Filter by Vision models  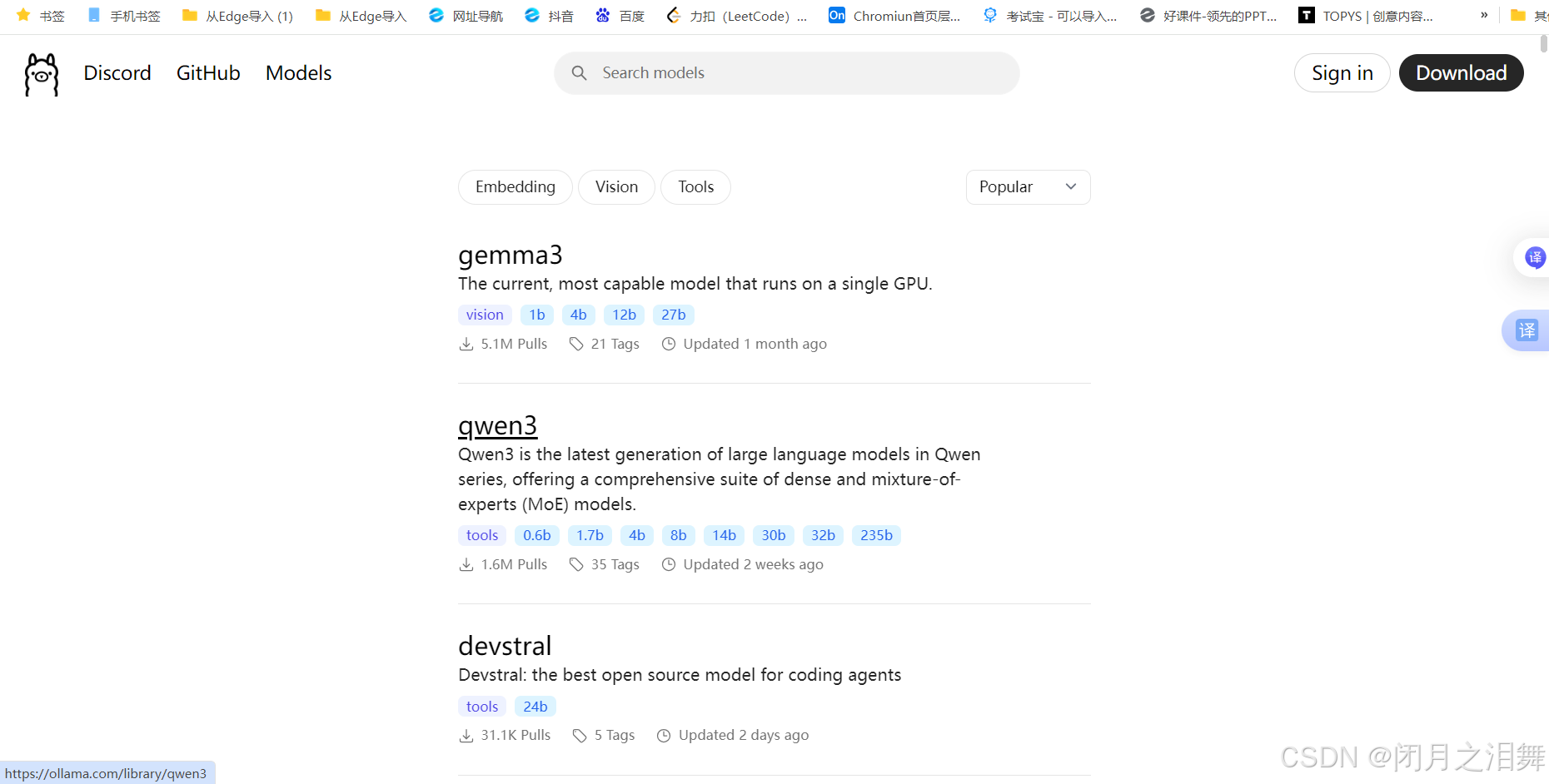pos(616,187)
